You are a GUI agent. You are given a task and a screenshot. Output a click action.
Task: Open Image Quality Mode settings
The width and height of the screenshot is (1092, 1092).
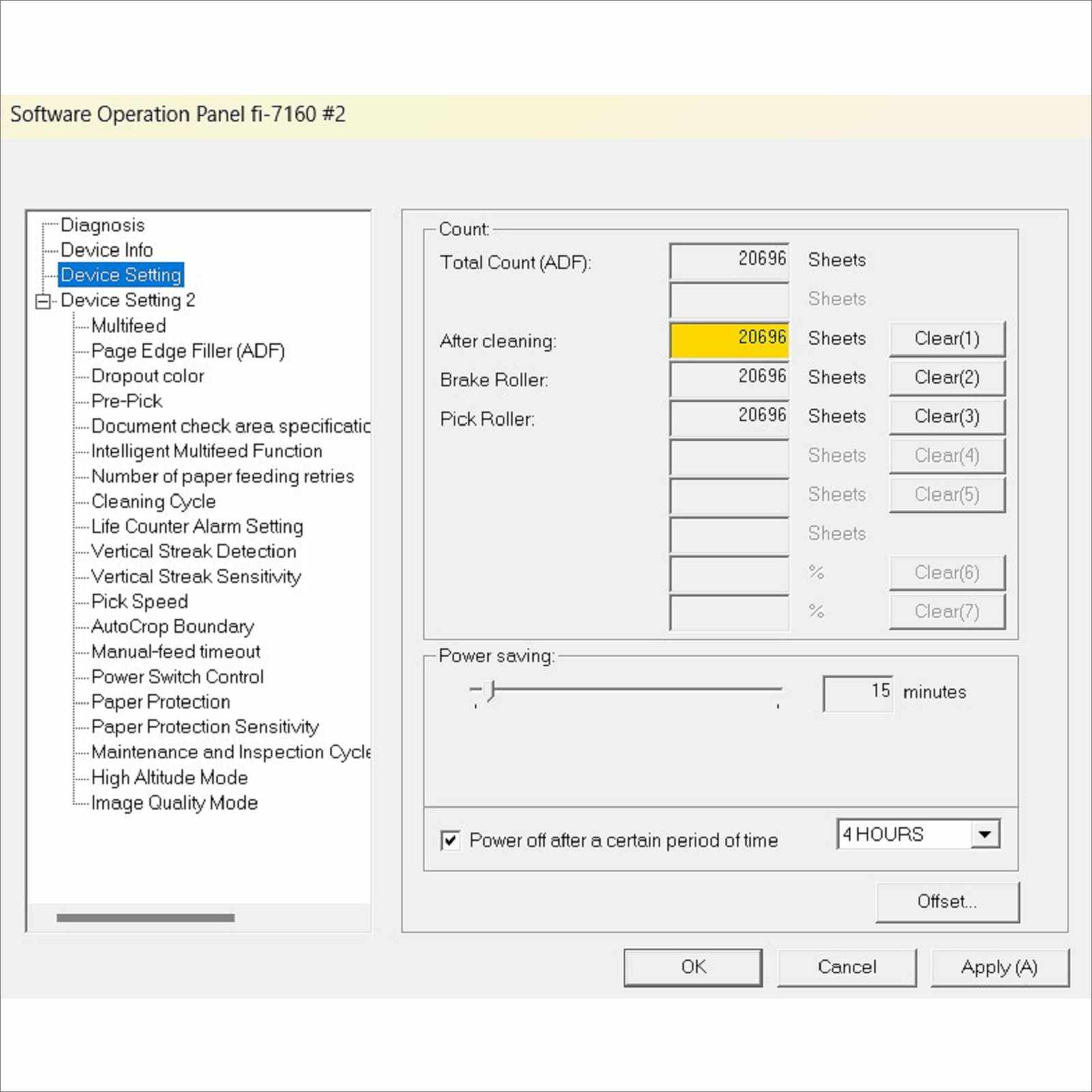click(174, 803)
